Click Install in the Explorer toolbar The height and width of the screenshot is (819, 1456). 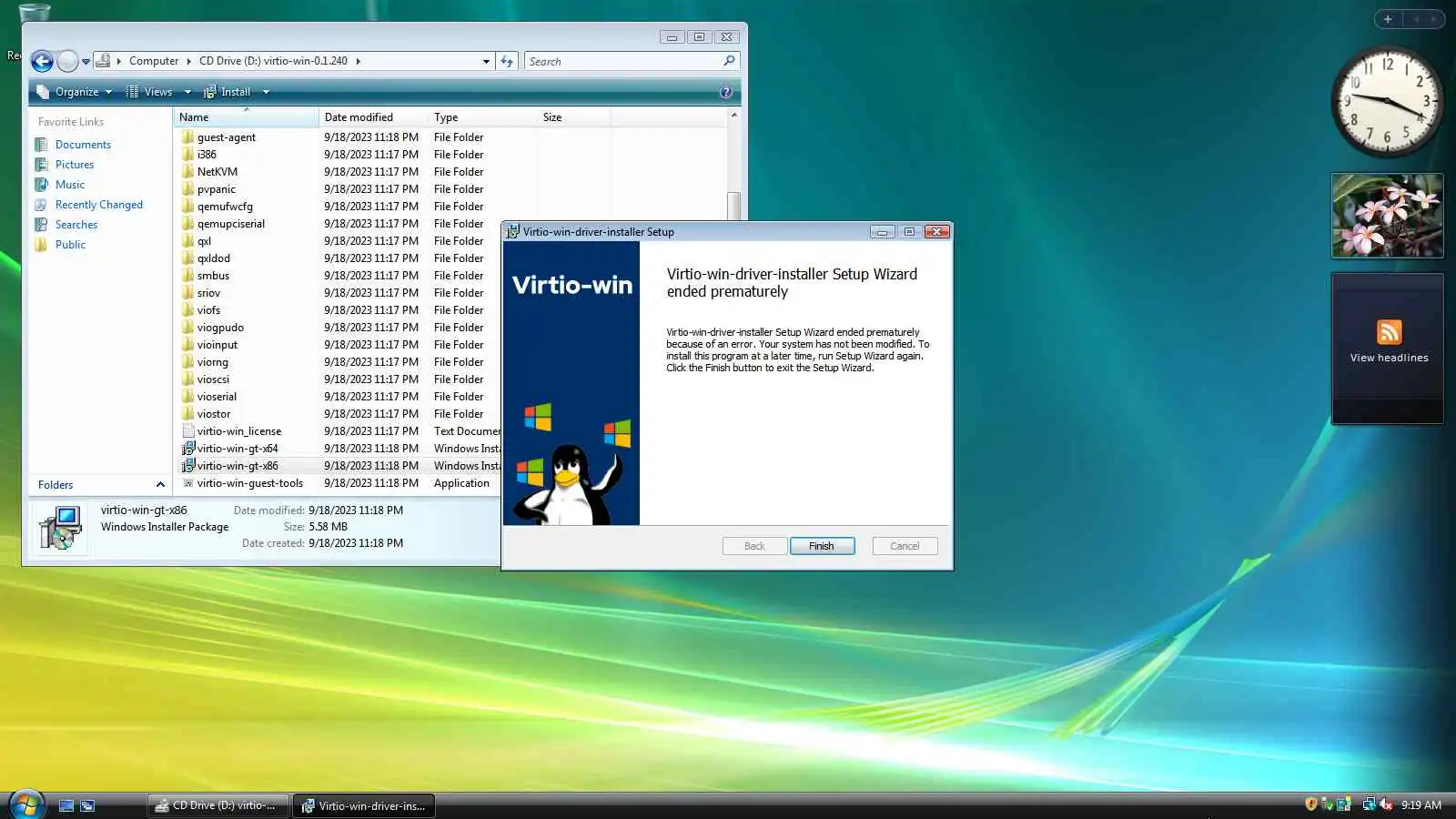tap(227, 92)
